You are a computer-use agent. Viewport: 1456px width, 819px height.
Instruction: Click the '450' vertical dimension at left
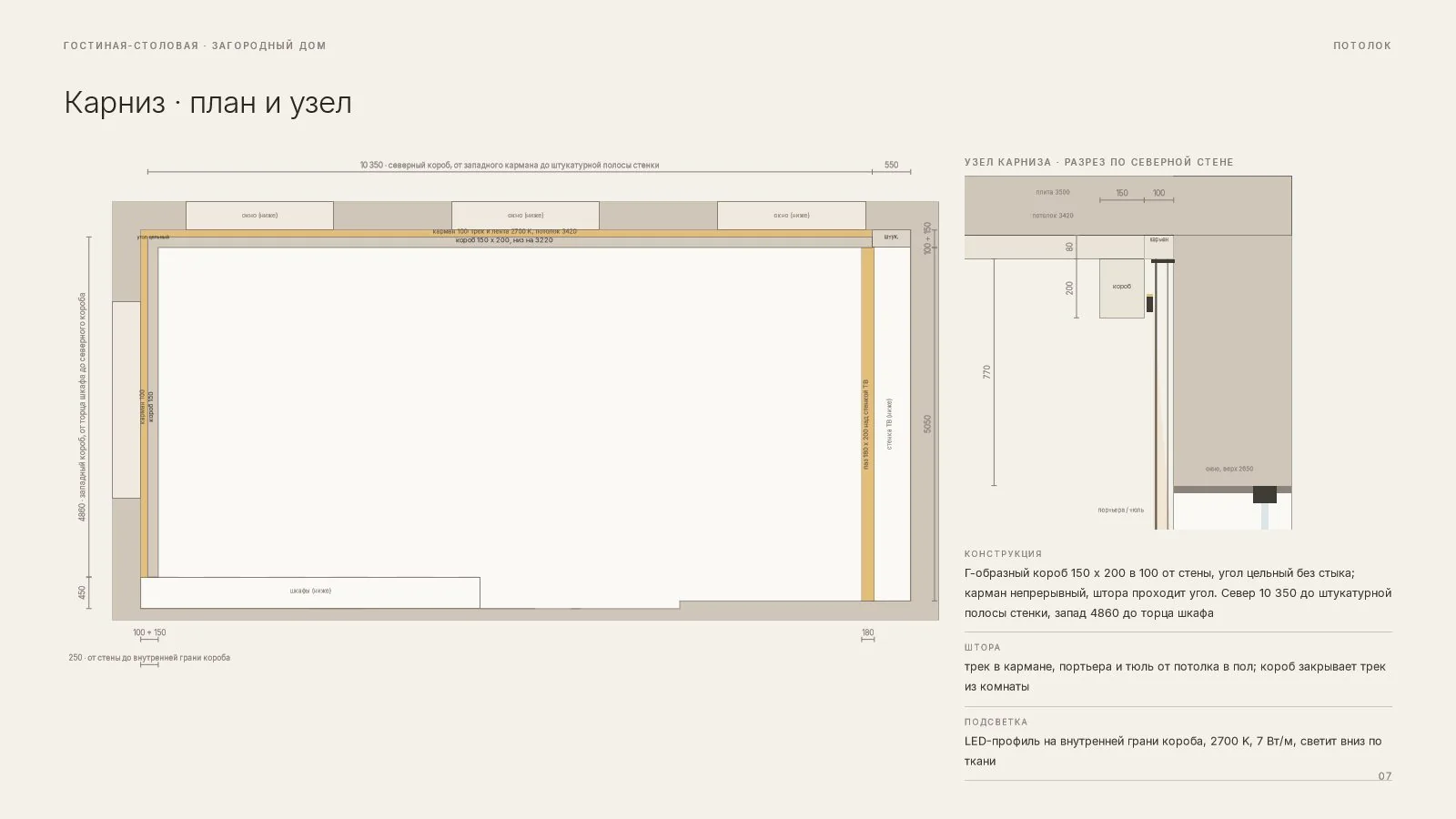point(82,592)
